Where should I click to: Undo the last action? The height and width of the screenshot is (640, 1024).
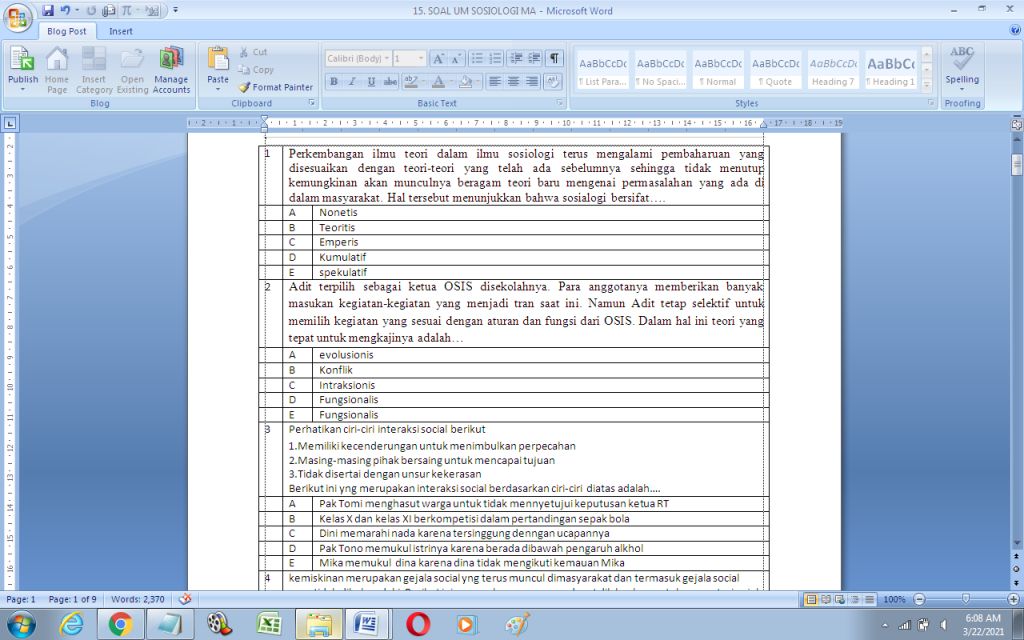click(x=65, y=10)
